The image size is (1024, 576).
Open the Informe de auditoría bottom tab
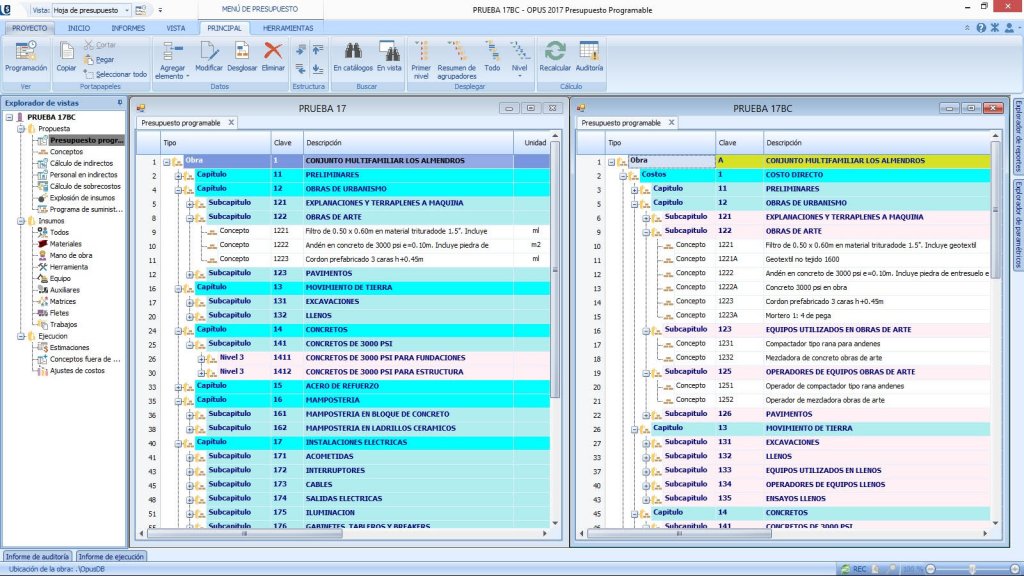[x=37, y=556]
